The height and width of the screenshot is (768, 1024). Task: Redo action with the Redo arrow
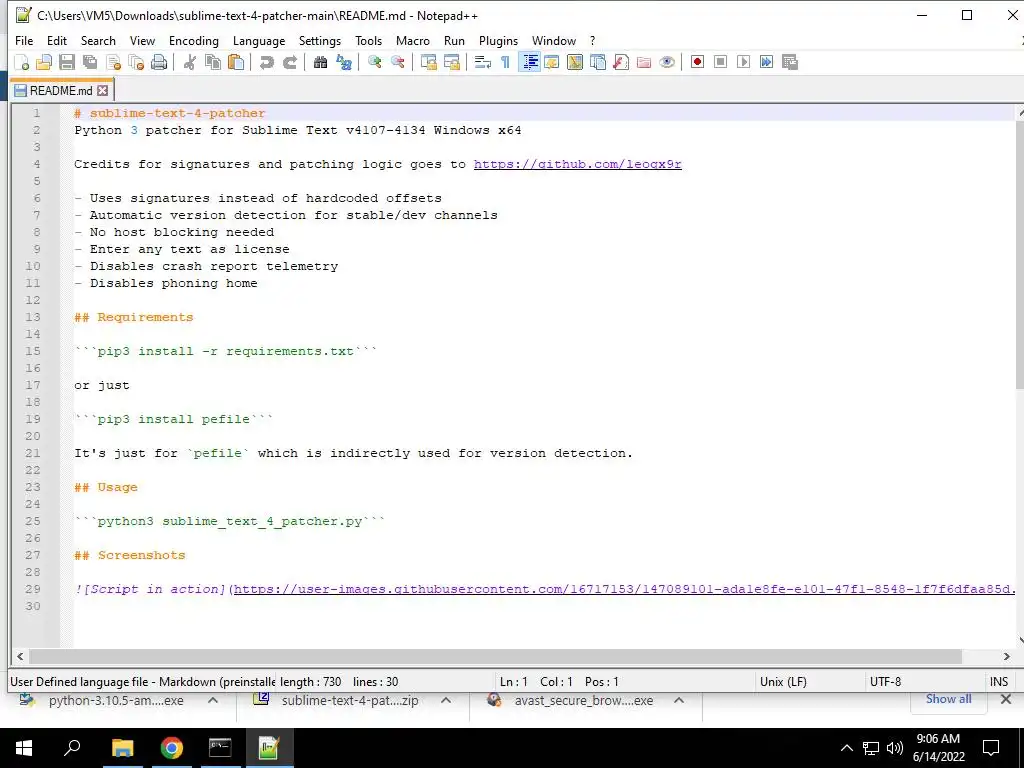[x=289, y=62]
